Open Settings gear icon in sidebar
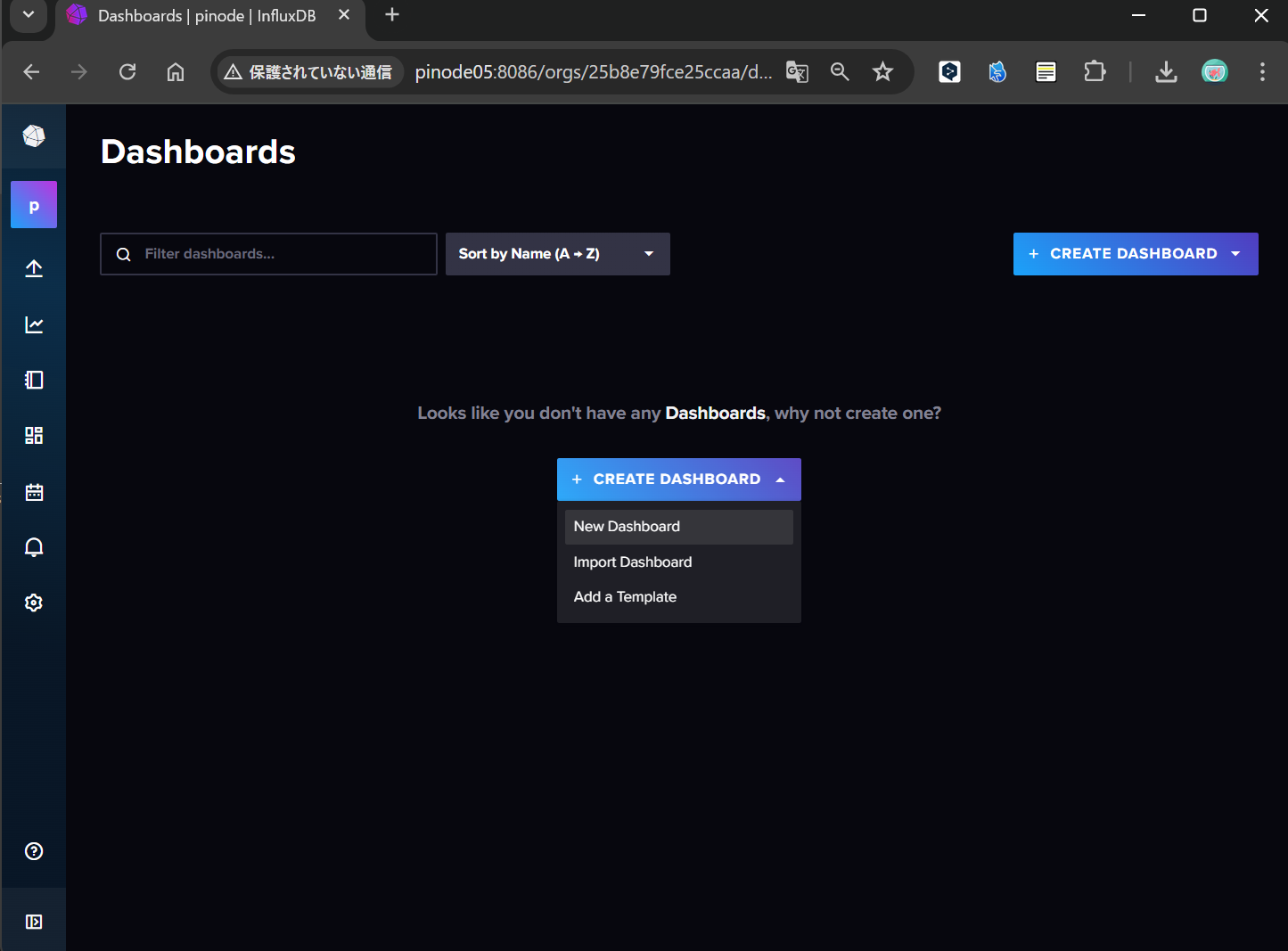This screenshot has width=1288, height=951. pos(34,603)
